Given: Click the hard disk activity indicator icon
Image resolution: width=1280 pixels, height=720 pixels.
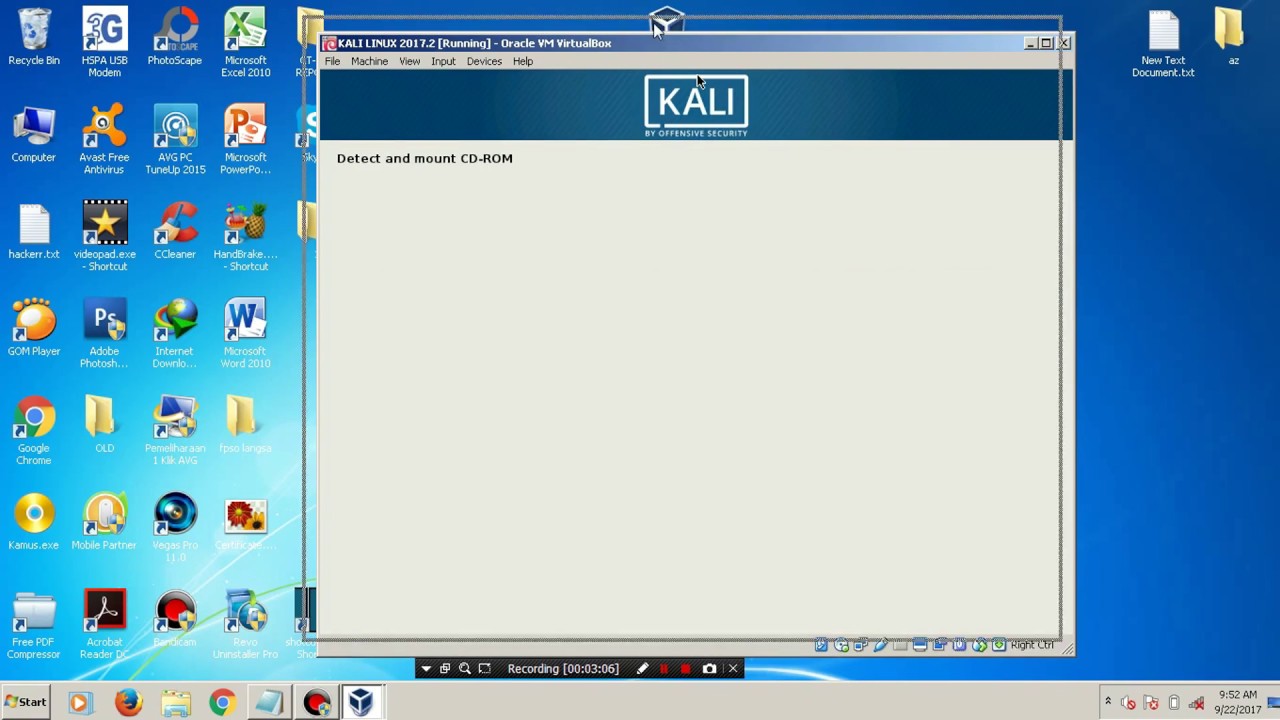Looking at the screenshot, I should pyautogui.click(x=822, y=645).
